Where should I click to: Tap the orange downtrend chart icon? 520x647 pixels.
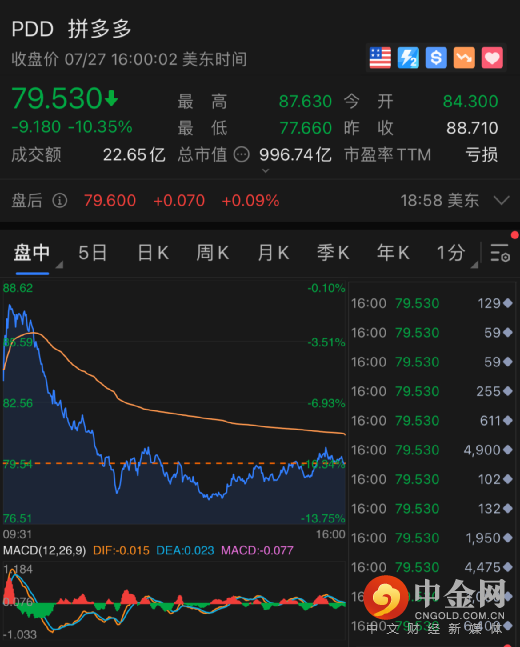pyautogui.click(x=464, y=57)
